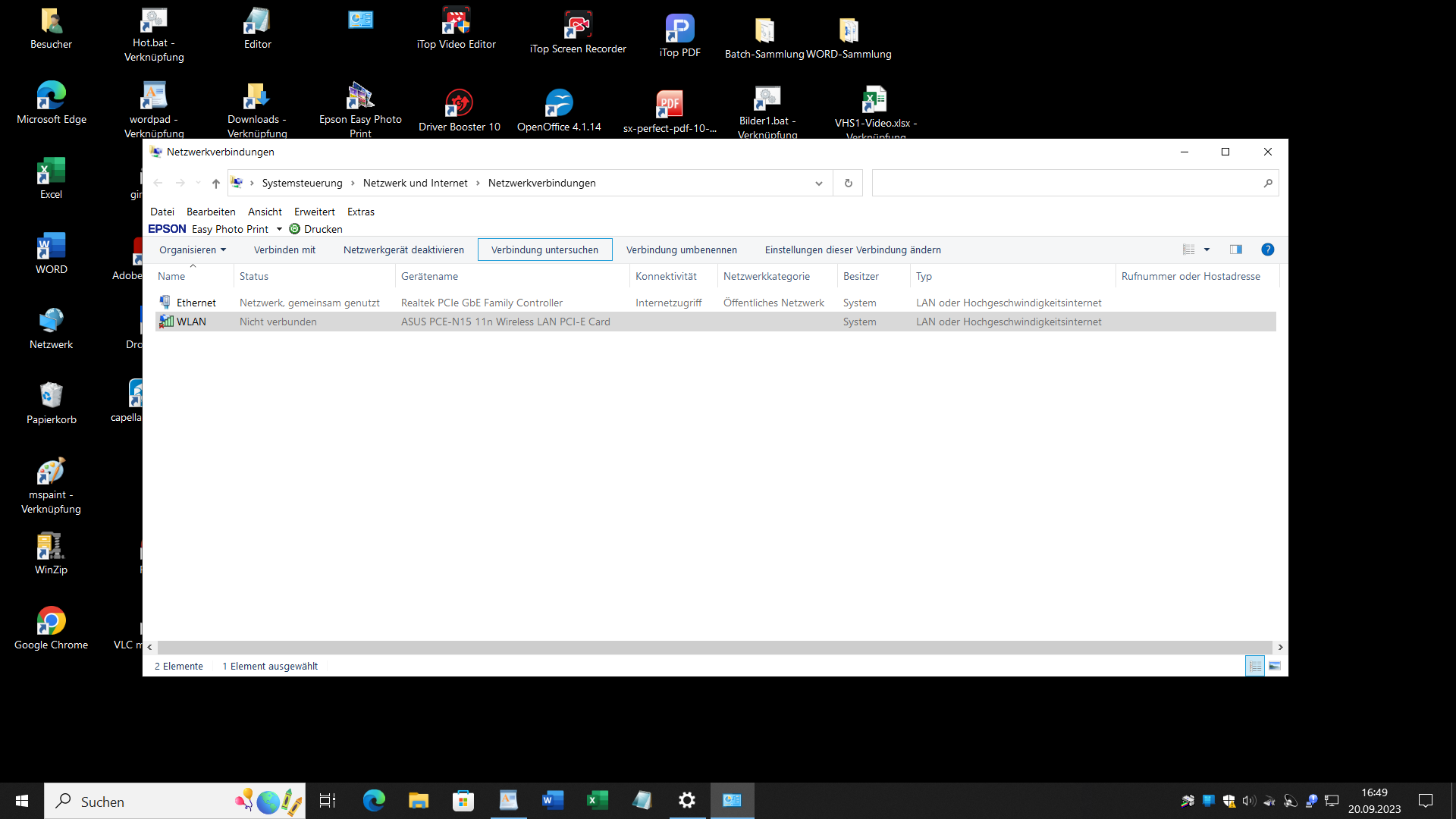Screen dimensions: 1456x819
Task: Click the change view layout icon
Action: [x=1188, y=249]
